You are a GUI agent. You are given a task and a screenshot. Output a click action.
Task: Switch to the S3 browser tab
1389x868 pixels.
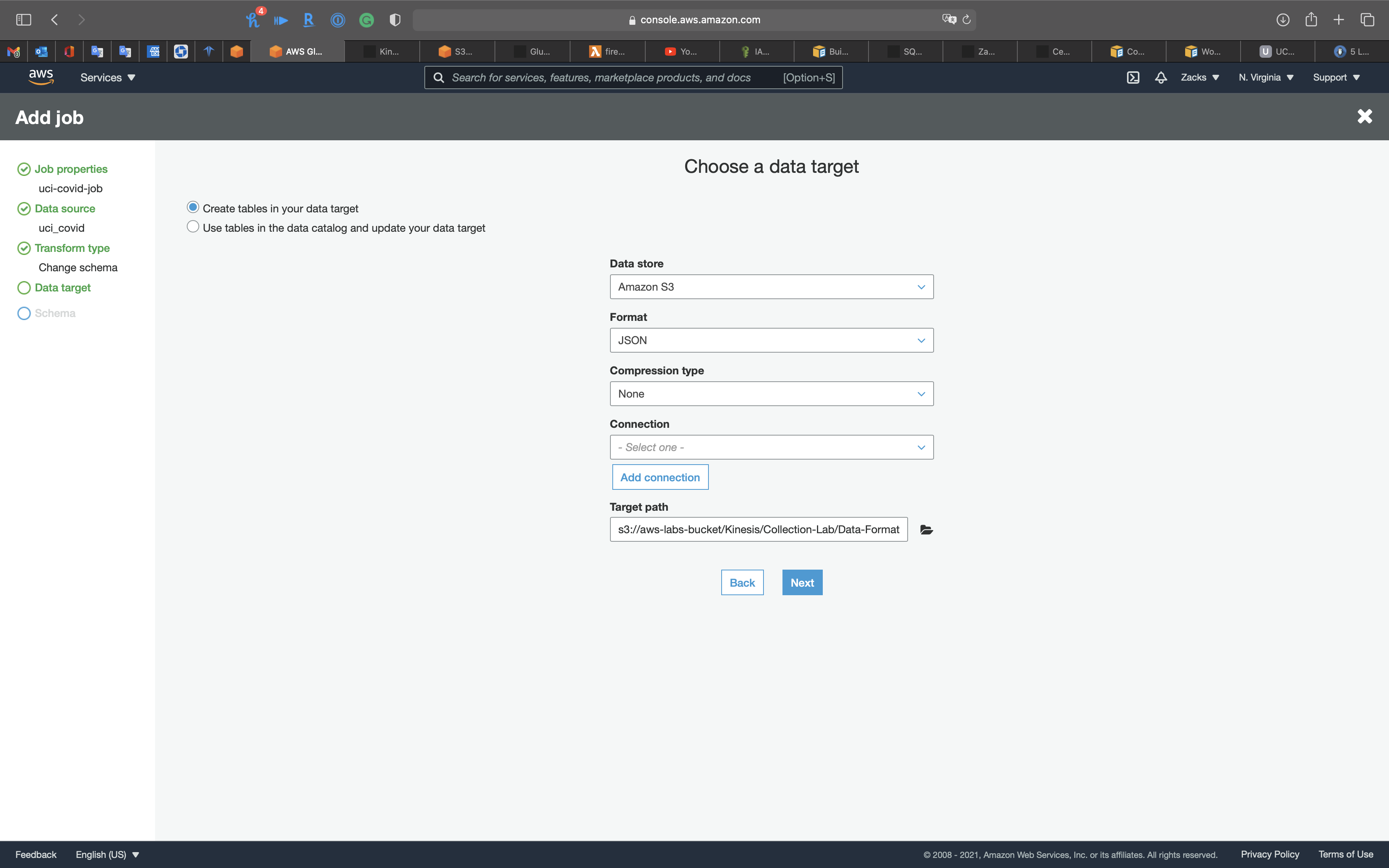coord(456,52)
